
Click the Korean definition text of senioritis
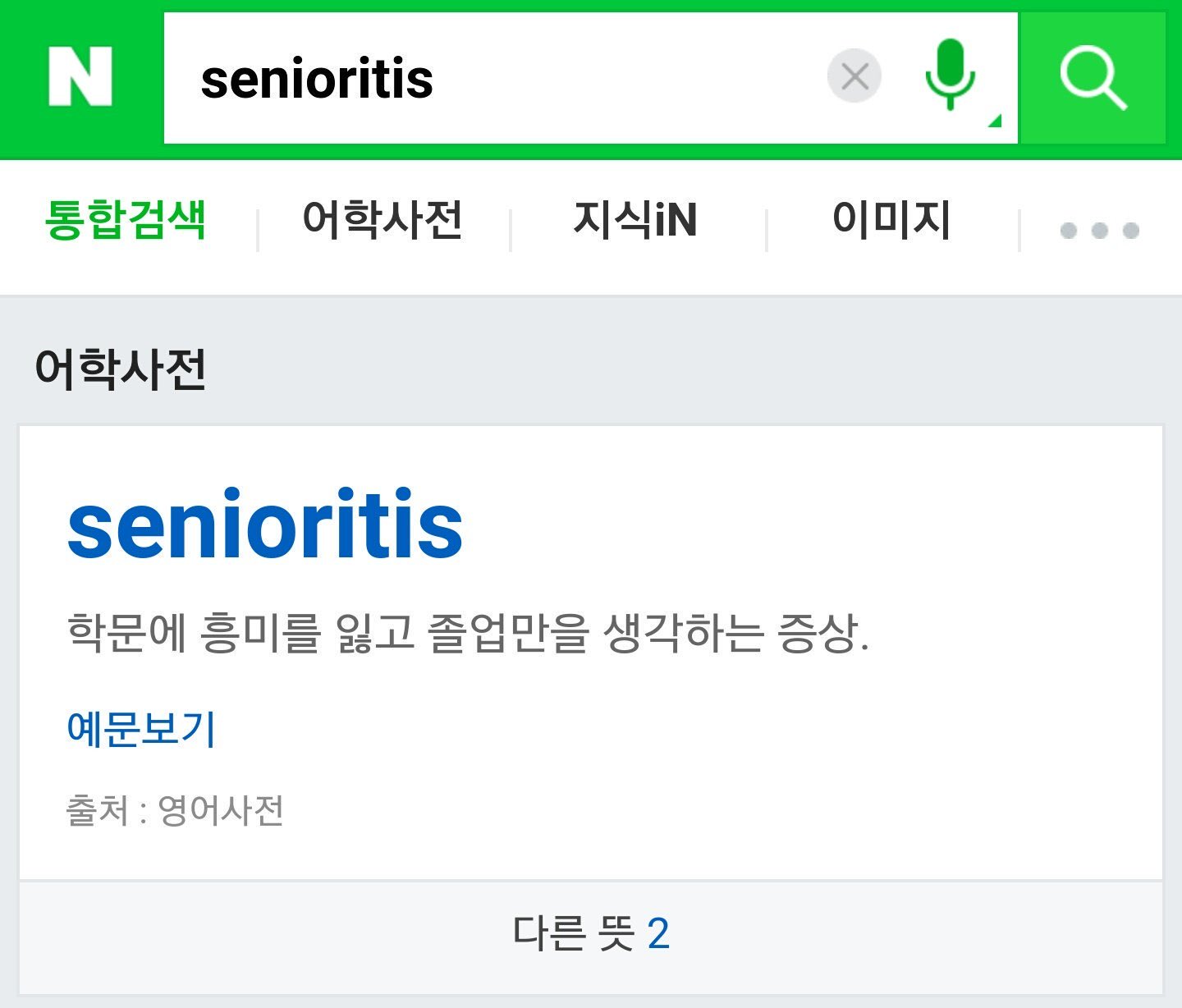coord(467,634)
